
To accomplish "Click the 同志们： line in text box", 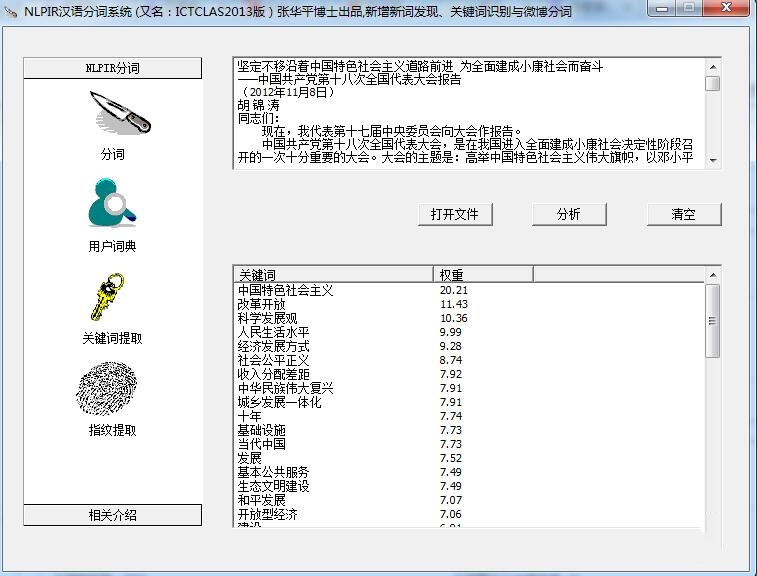I will pos(258,118).
